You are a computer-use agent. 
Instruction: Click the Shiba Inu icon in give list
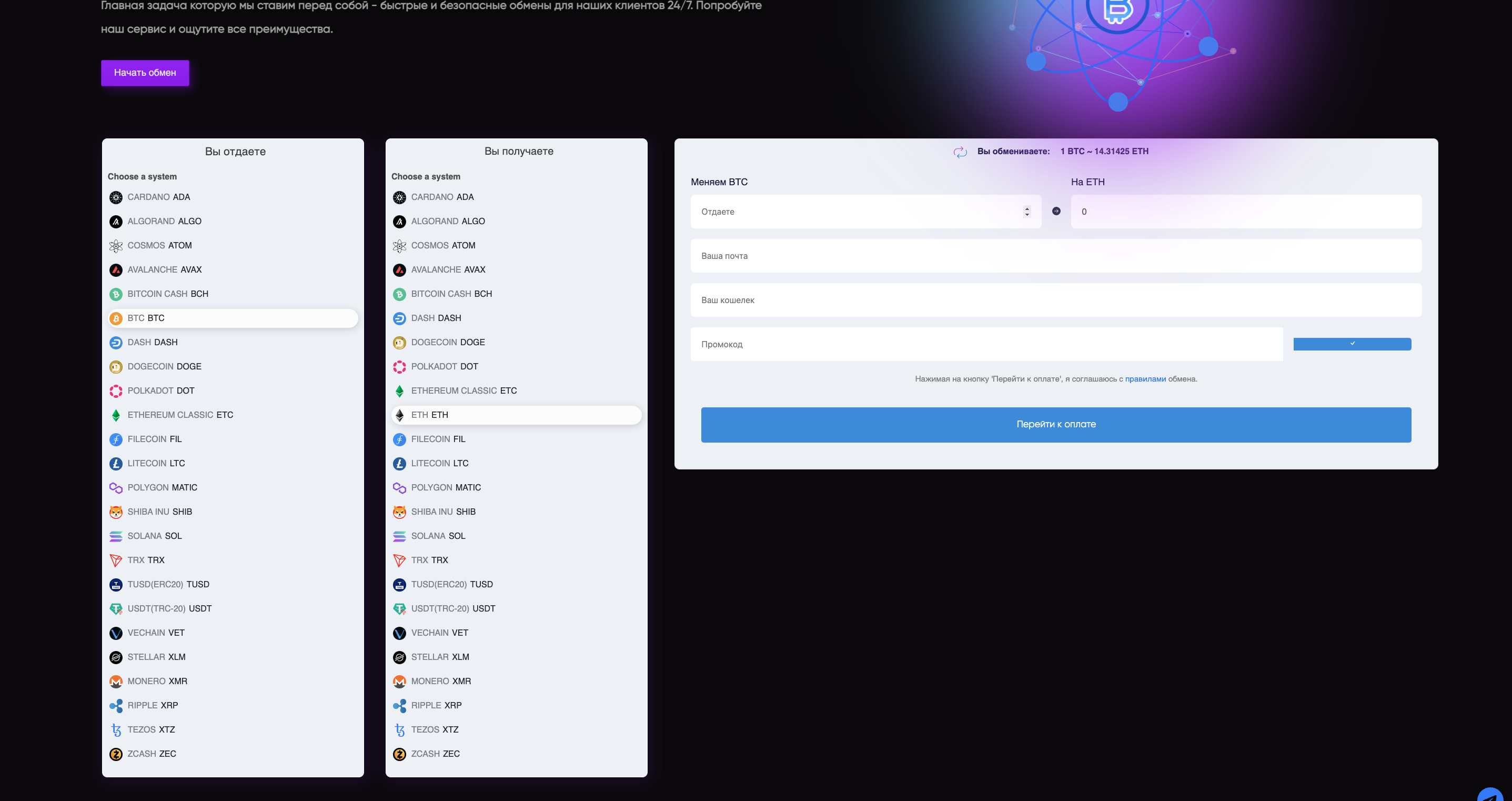pos(116,512)
